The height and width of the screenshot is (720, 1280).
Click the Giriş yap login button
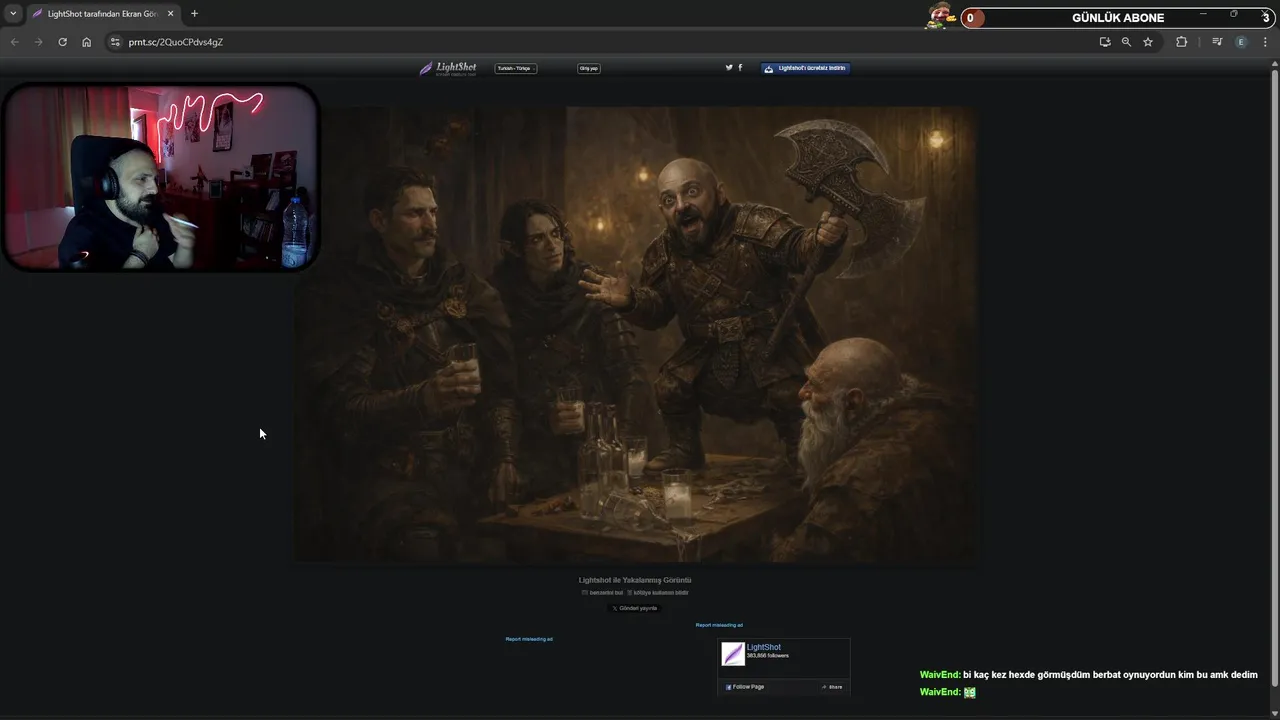click(589, 68)
